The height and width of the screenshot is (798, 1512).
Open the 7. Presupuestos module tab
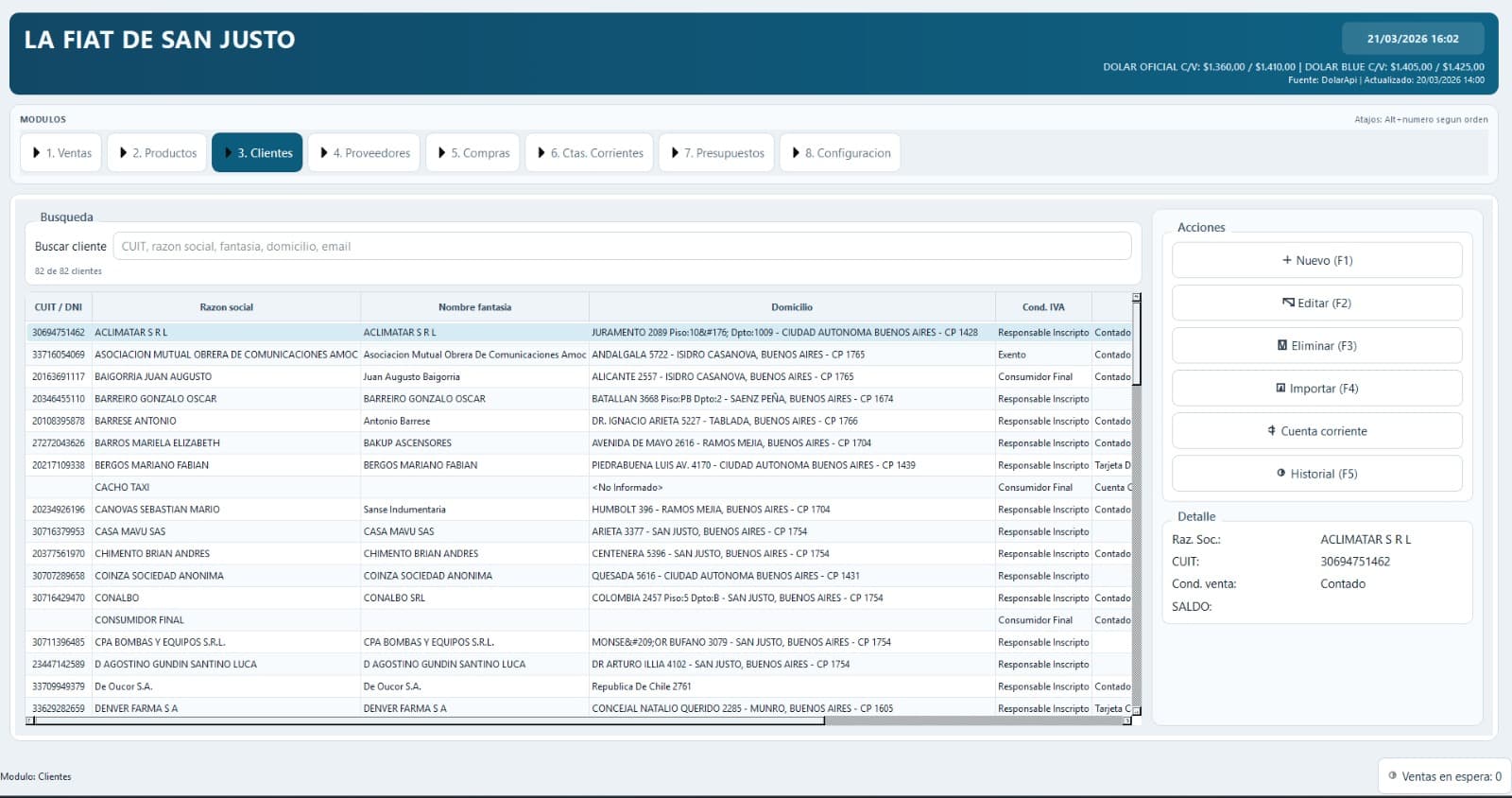[x=717, y=152]
